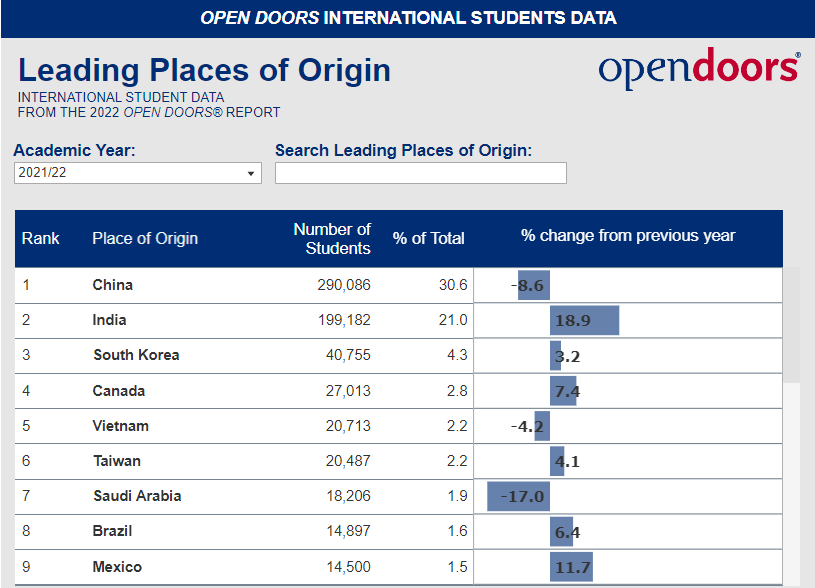Click China's student count 290,086
Screen dimensions: 815x588
(x=344, y=285)
